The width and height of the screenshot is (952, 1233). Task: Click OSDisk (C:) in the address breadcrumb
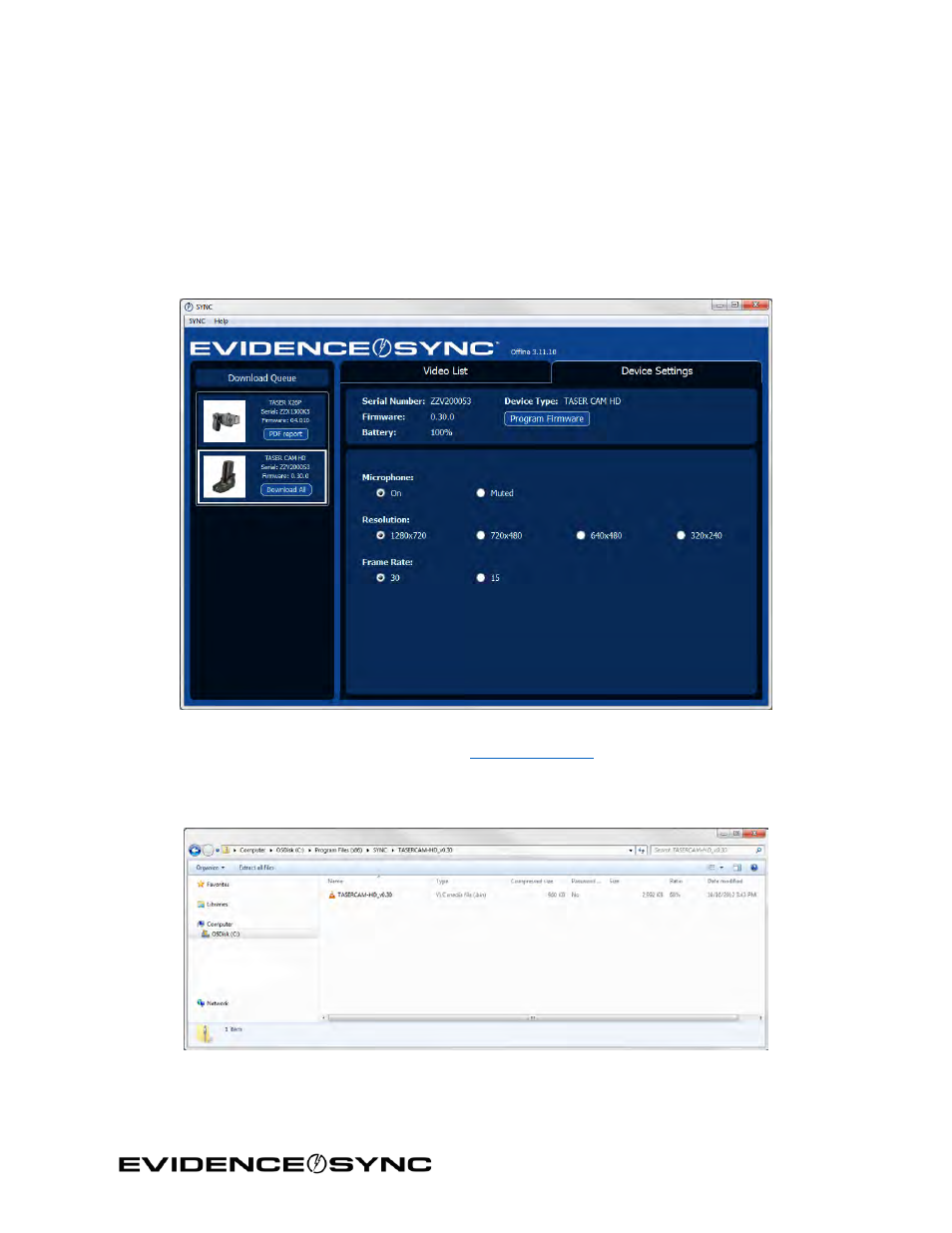(289, 851)
